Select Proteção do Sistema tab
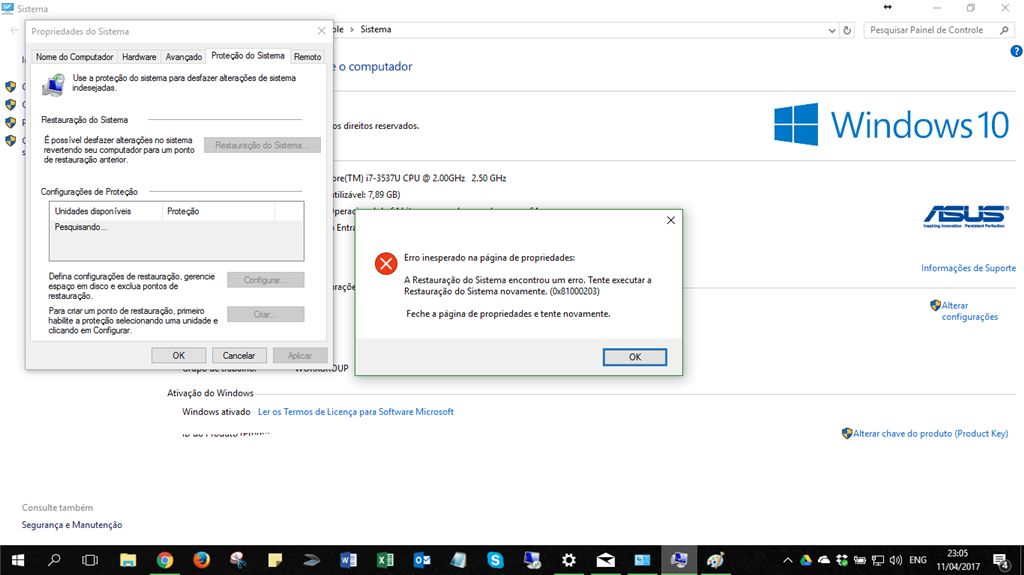This screenshot has width=1024, height=575. (x=248, y=56)
